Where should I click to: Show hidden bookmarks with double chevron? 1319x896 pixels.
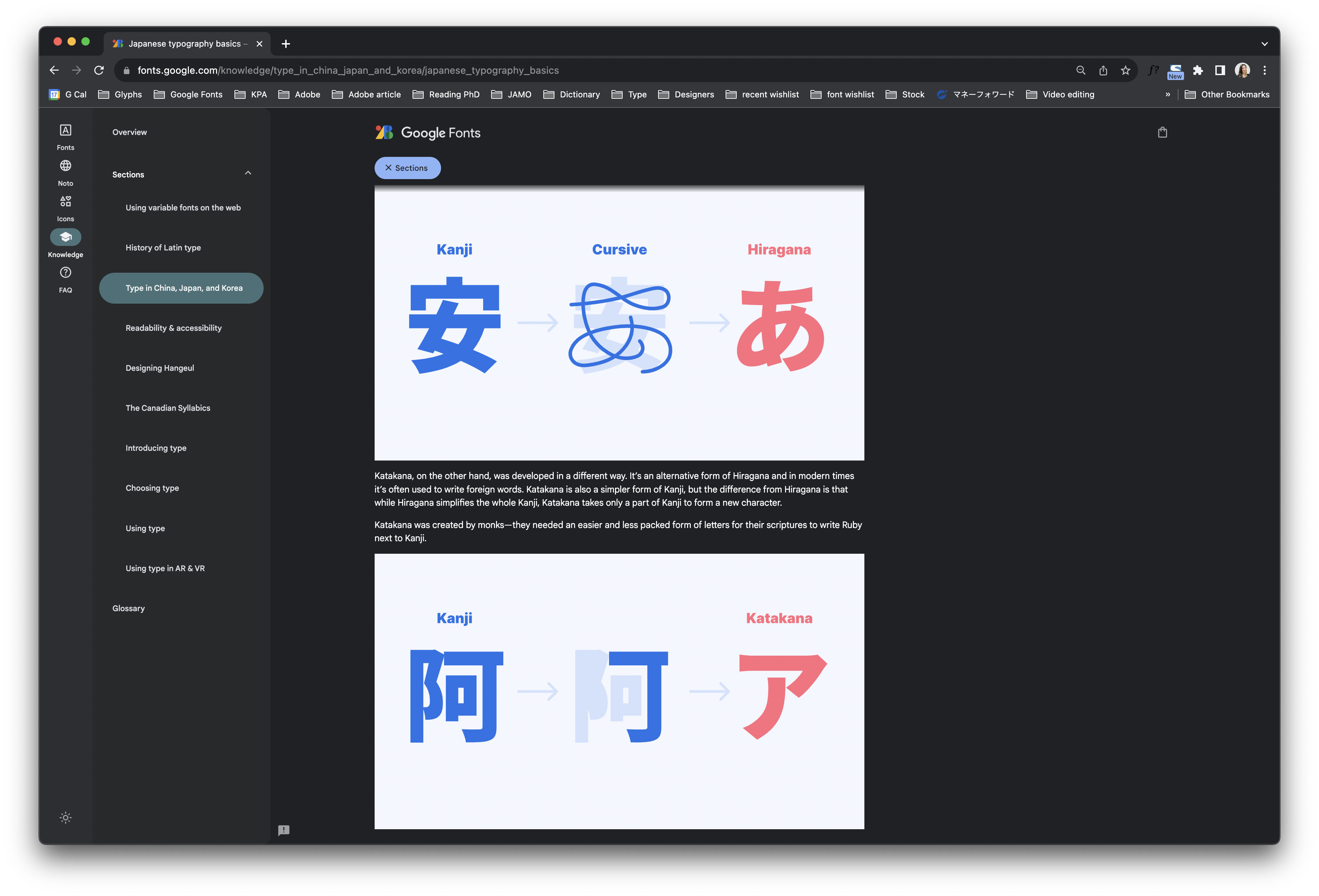1167,94
